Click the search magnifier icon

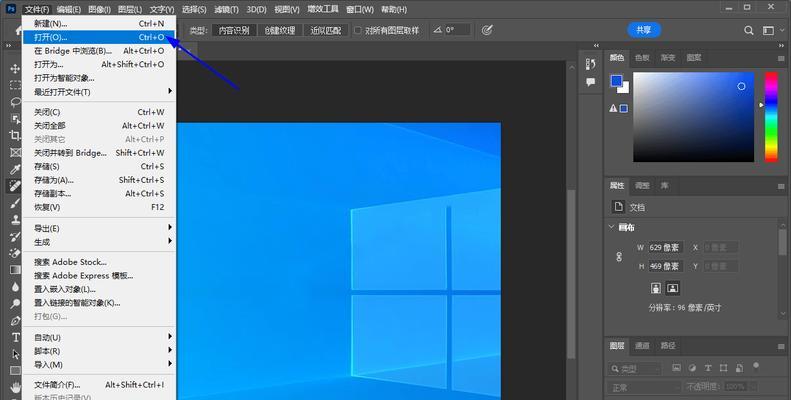point(749,31)
